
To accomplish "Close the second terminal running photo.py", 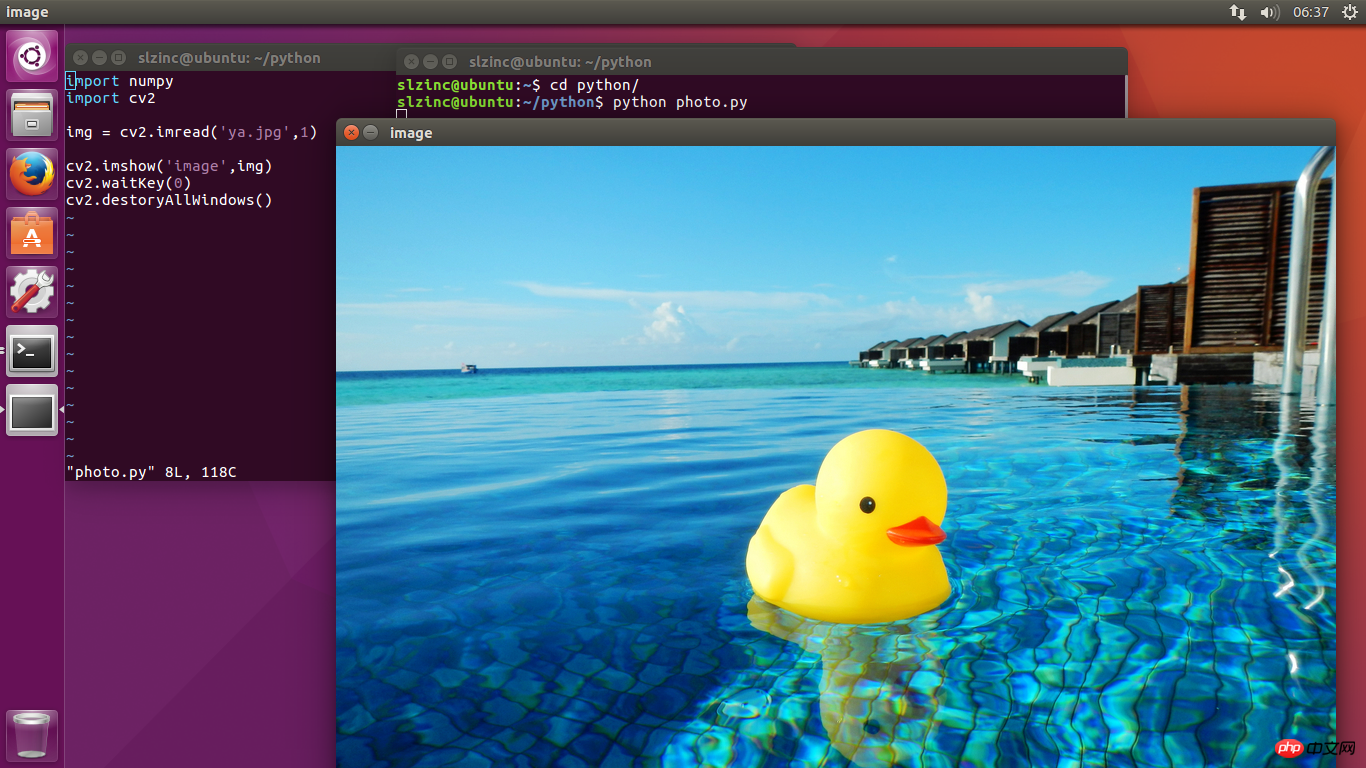I will 411,62.
